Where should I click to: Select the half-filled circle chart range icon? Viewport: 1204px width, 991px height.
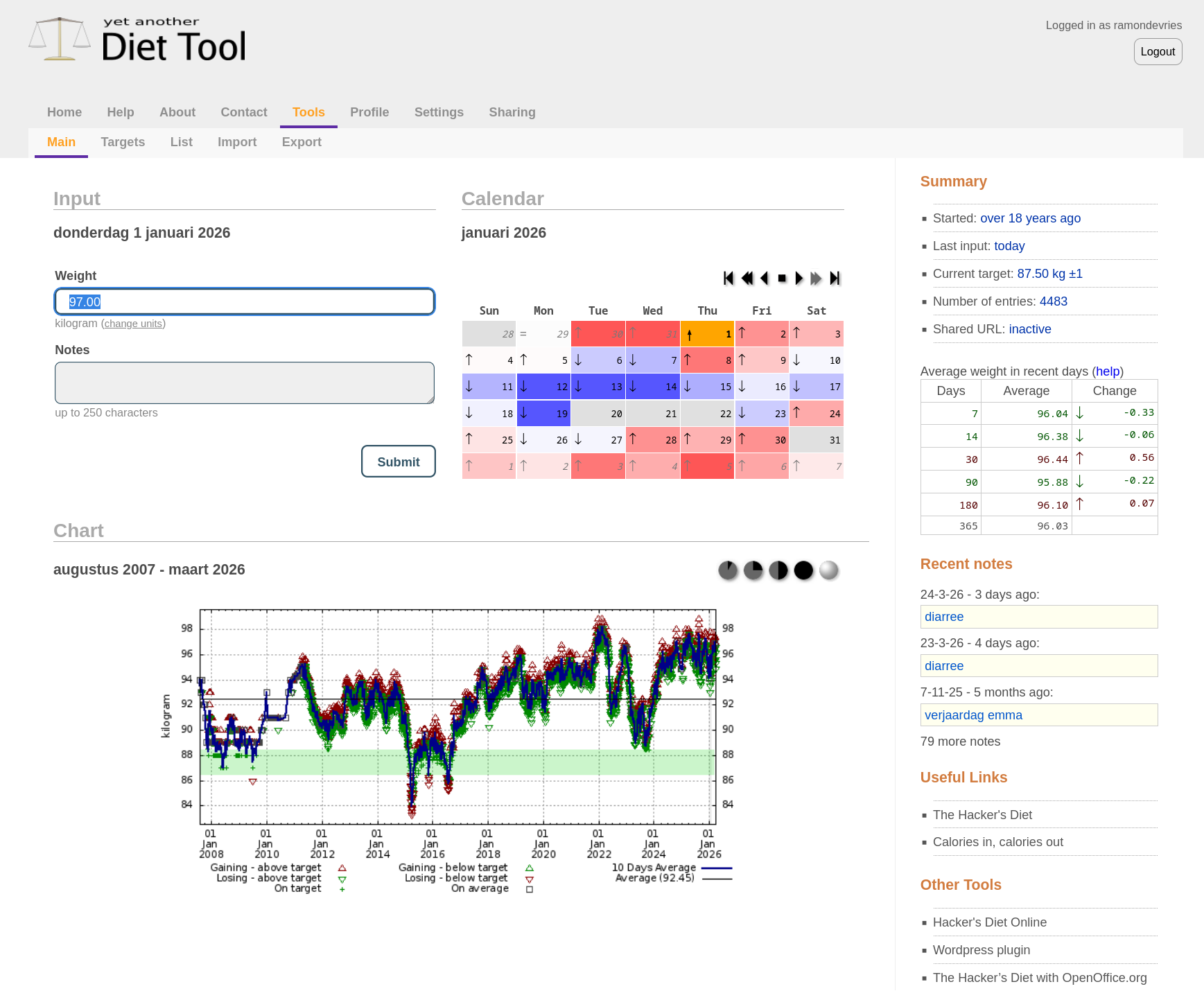pyautogui.click(x=778, y=570)
